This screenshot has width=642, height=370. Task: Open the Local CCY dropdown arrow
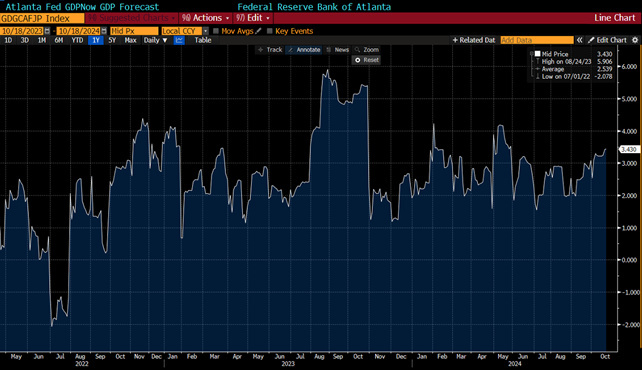click(206, 31)
